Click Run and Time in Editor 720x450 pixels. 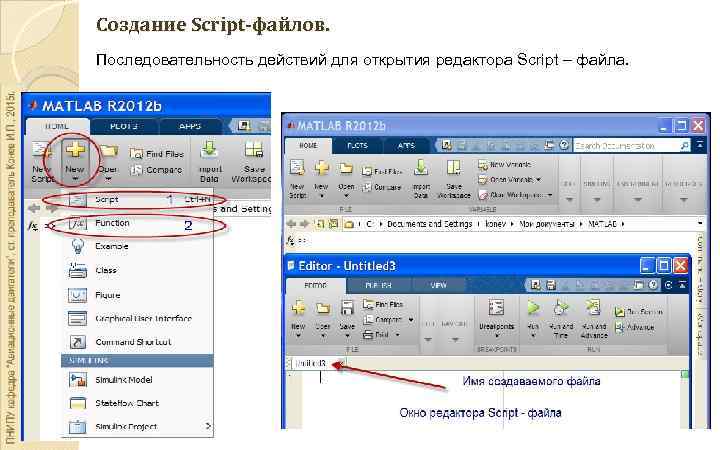coord(561,319)
